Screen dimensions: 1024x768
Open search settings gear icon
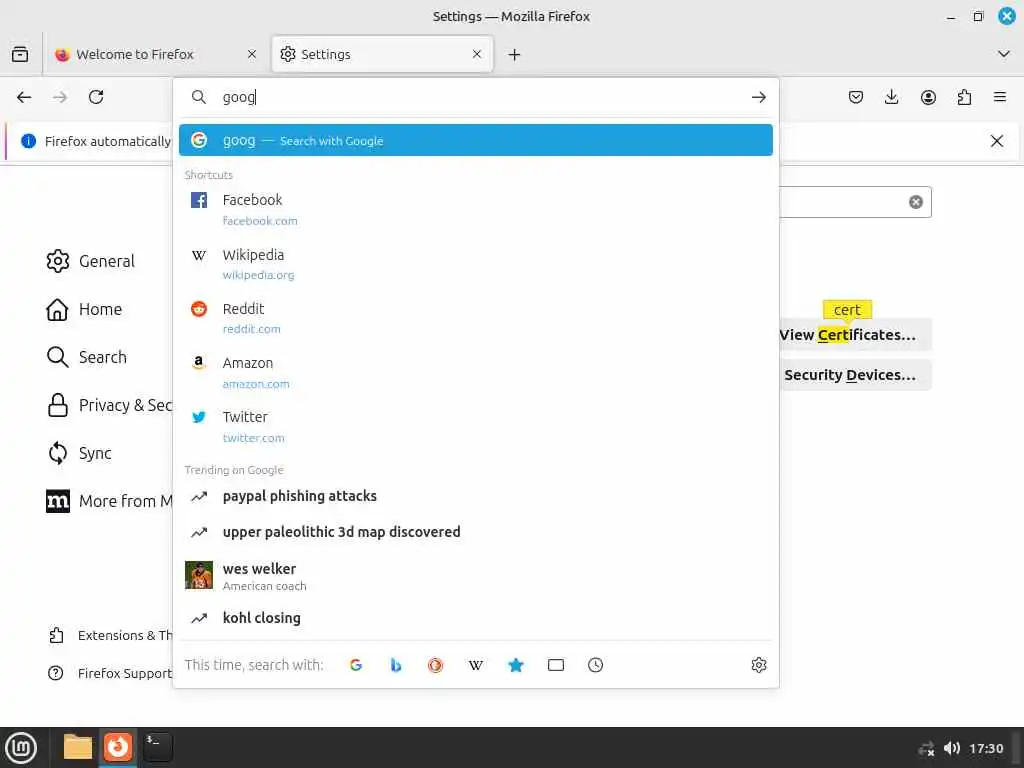pos(758,665)
